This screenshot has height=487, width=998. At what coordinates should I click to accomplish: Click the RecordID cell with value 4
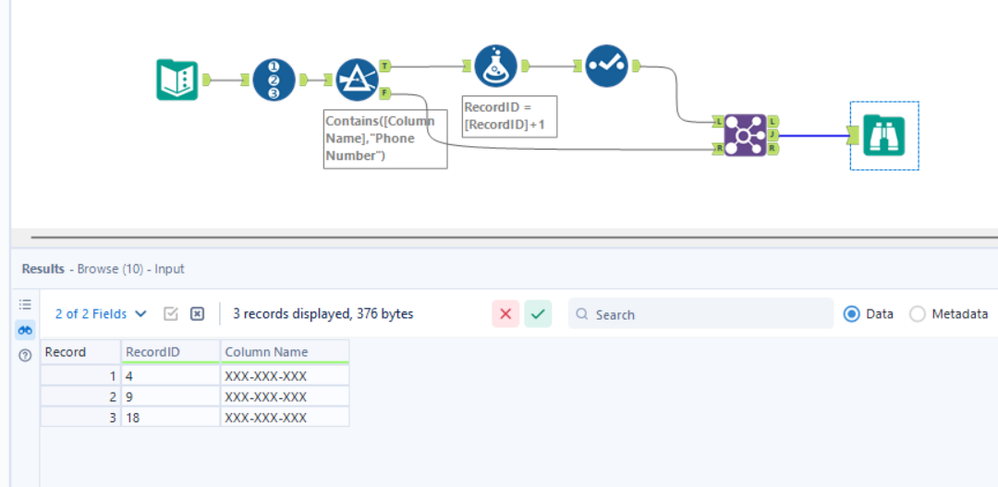pyautogui.click(x=171, y=376)
